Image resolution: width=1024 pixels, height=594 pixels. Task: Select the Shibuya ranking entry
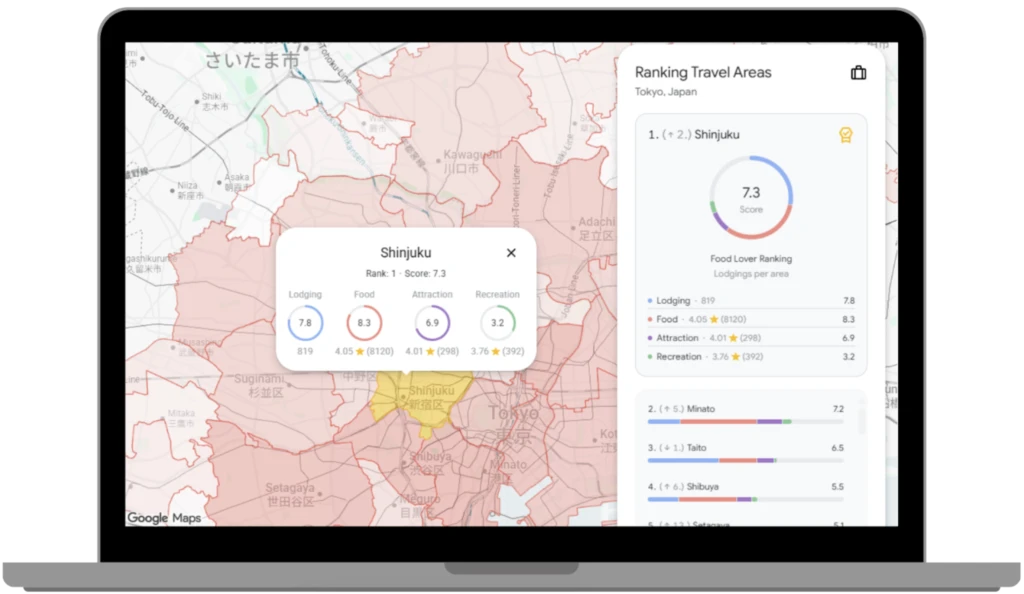[745, 487]
